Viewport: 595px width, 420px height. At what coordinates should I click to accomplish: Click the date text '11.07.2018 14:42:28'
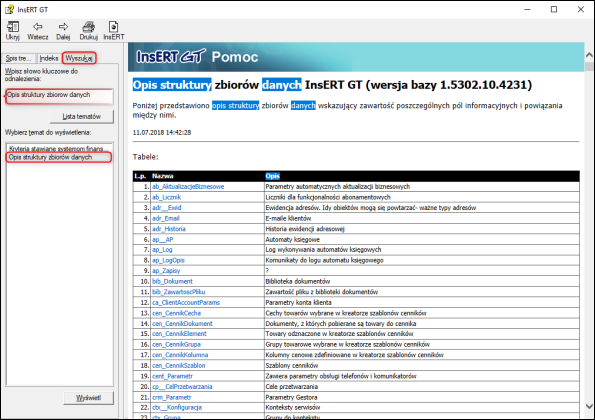[162, 132]
